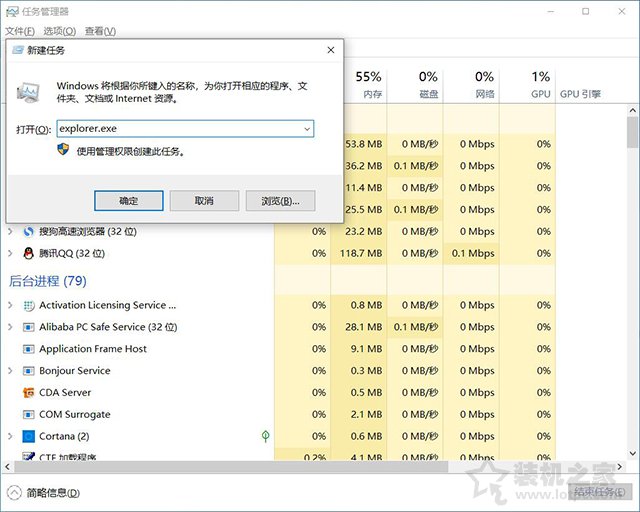
Task: Click the horizontal scrollbar right arrow
Action: pyautogui.click(x=620, y=466)
